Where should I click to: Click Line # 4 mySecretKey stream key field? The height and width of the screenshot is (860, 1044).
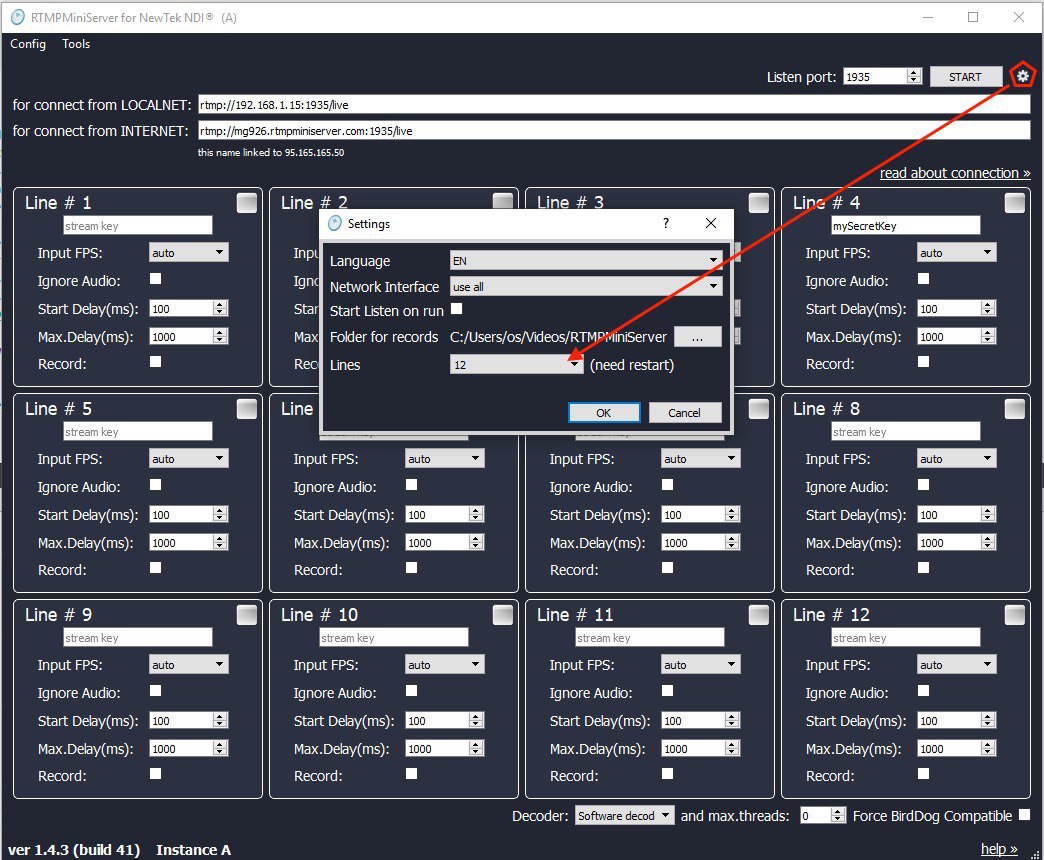906,226
